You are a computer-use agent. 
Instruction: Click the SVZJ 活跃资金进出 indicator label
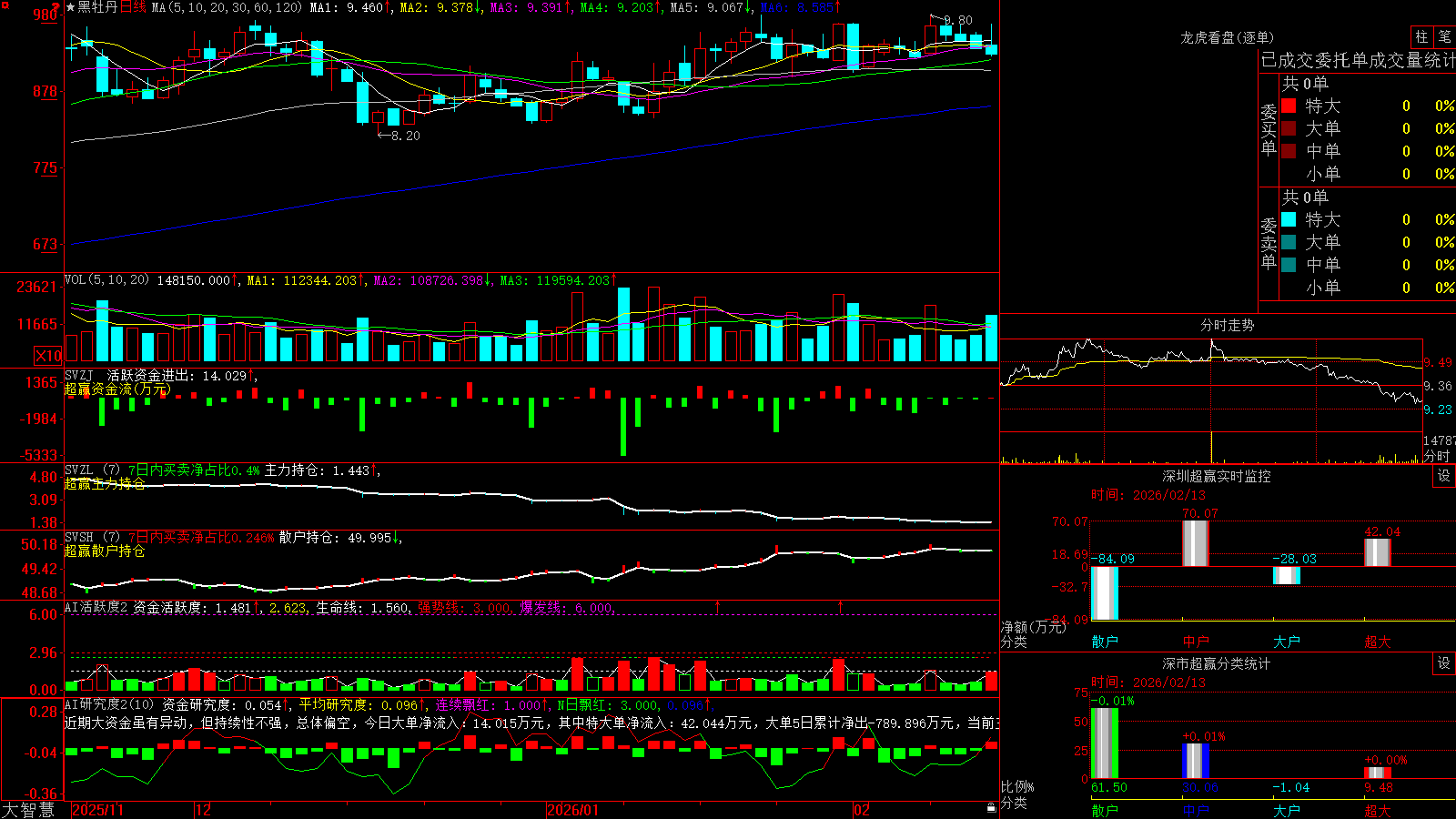[130, 375]
